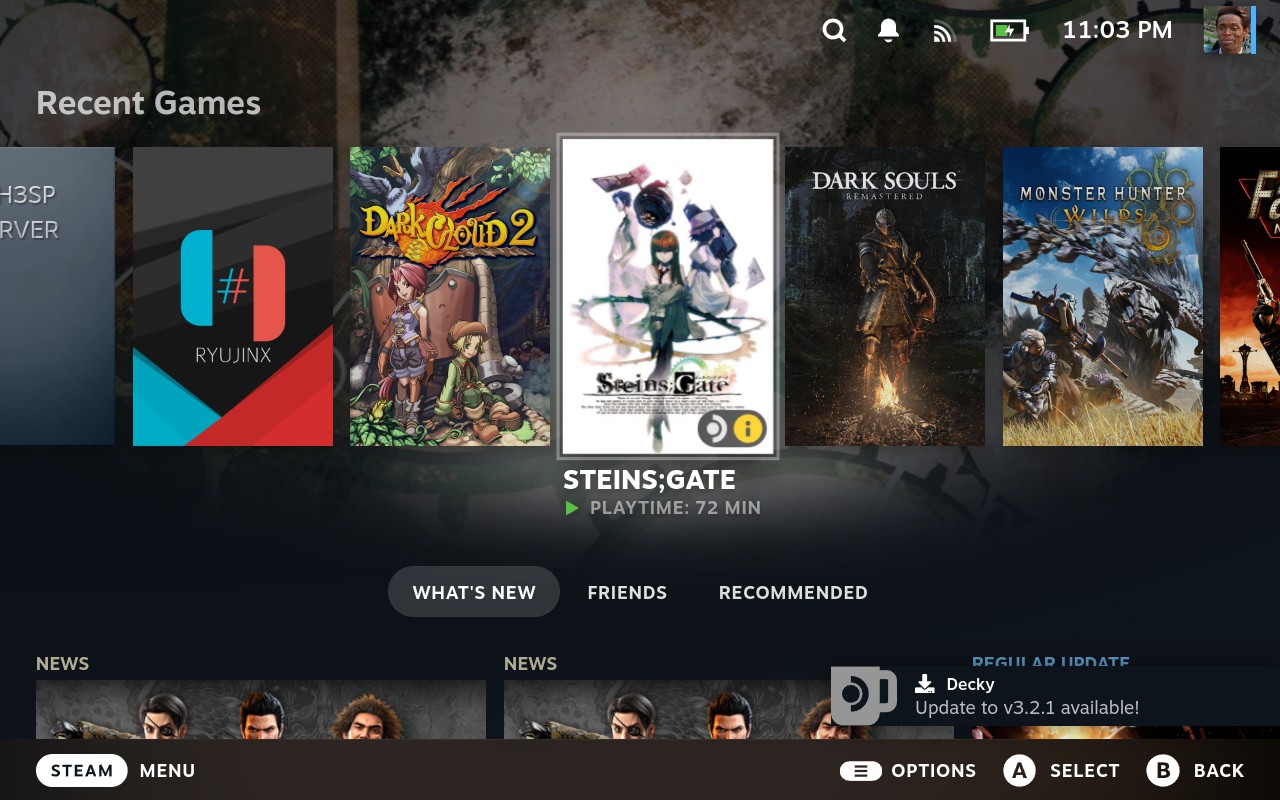Open the Steam menu button

click(82, 771)
